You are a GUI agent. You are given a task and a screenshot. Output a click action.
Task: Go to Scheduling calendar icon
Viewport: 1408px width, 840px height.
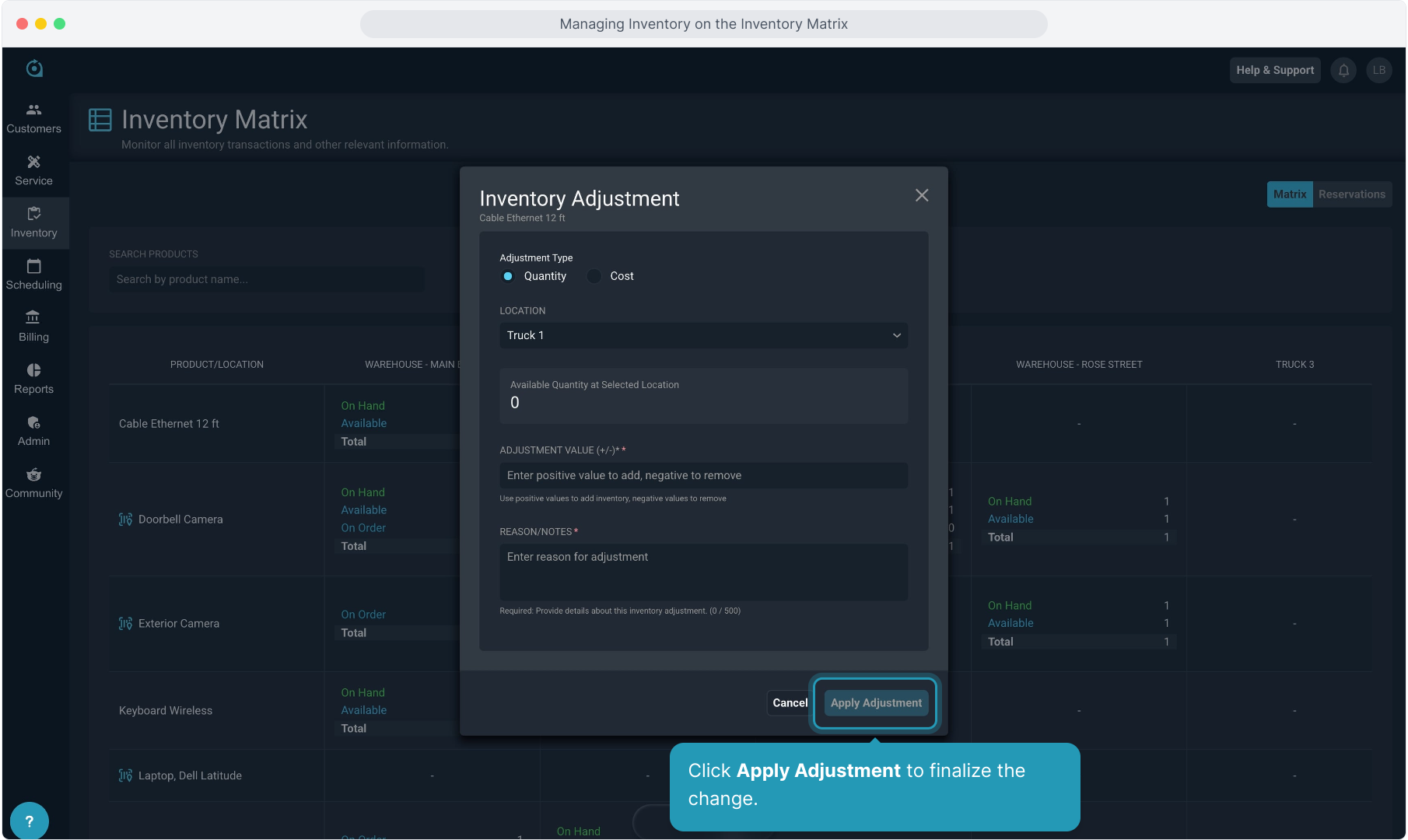tap(33, 267)
